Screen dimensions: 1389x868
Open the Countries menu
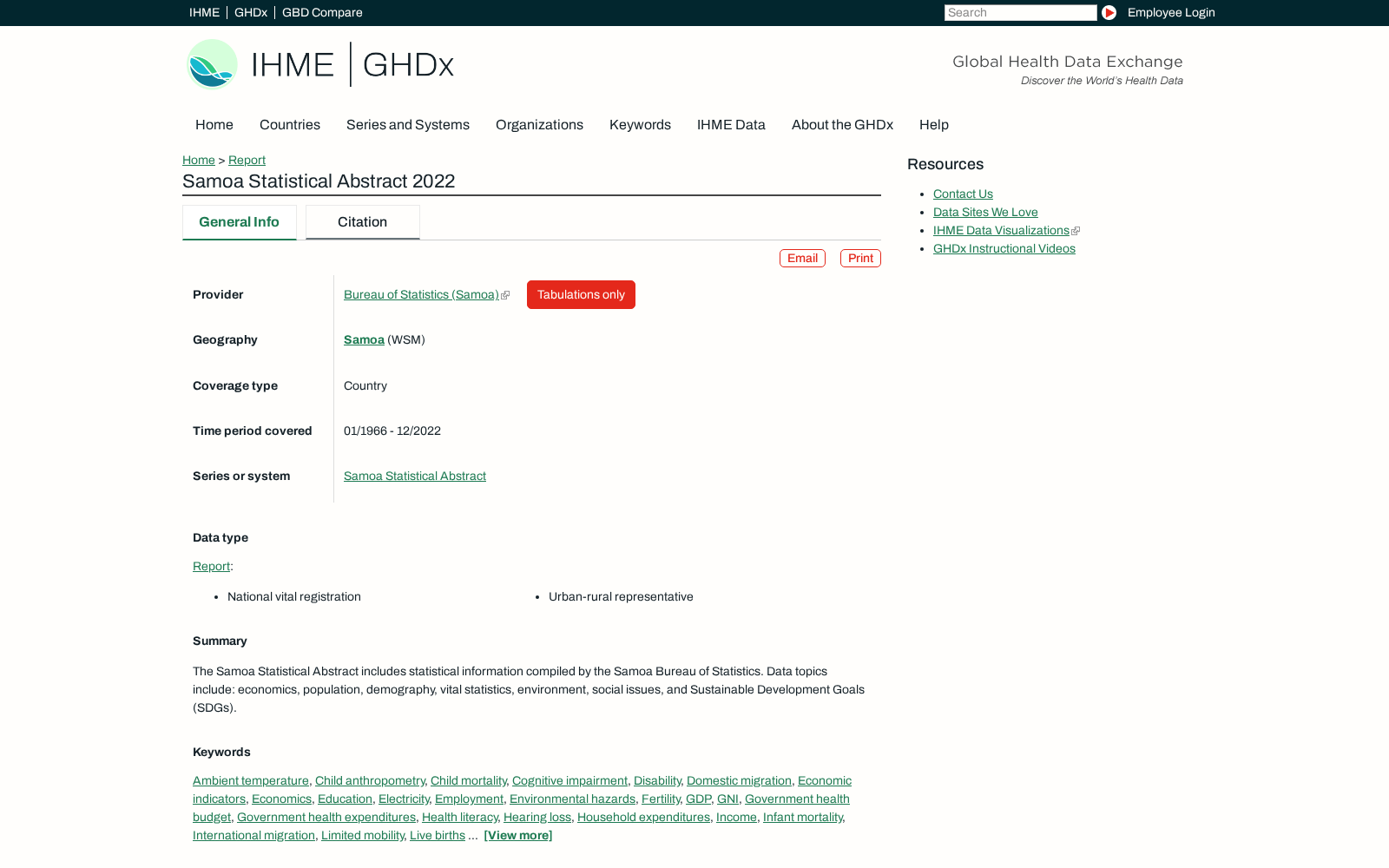(x=290, y=125)
